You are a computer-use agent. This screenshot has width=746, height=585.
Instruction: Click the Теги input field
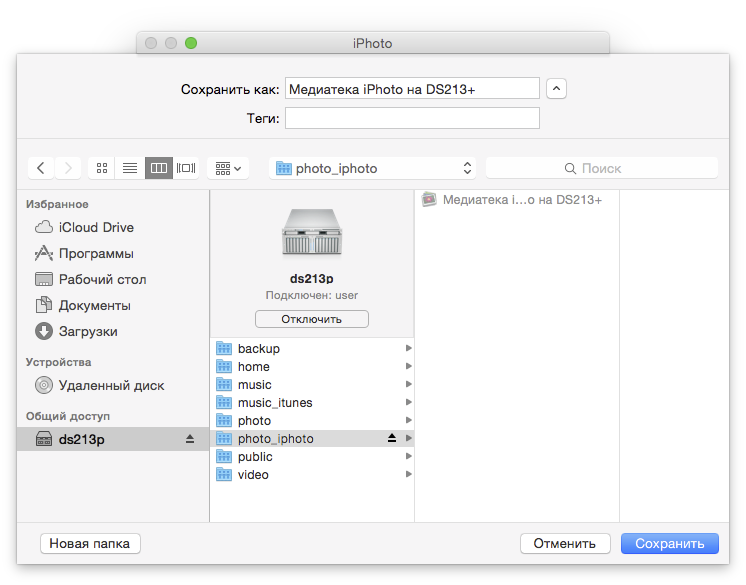tap(412, 118)
